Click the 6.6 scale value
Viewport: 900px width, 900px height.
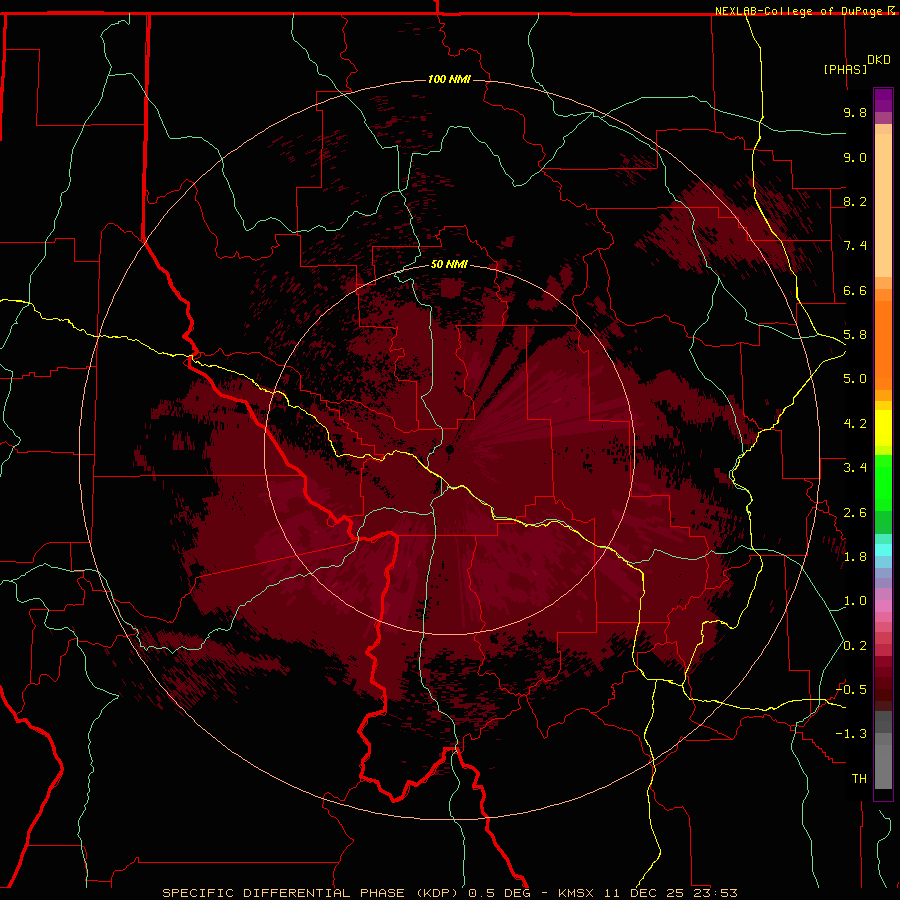click(x=855, y=290)
